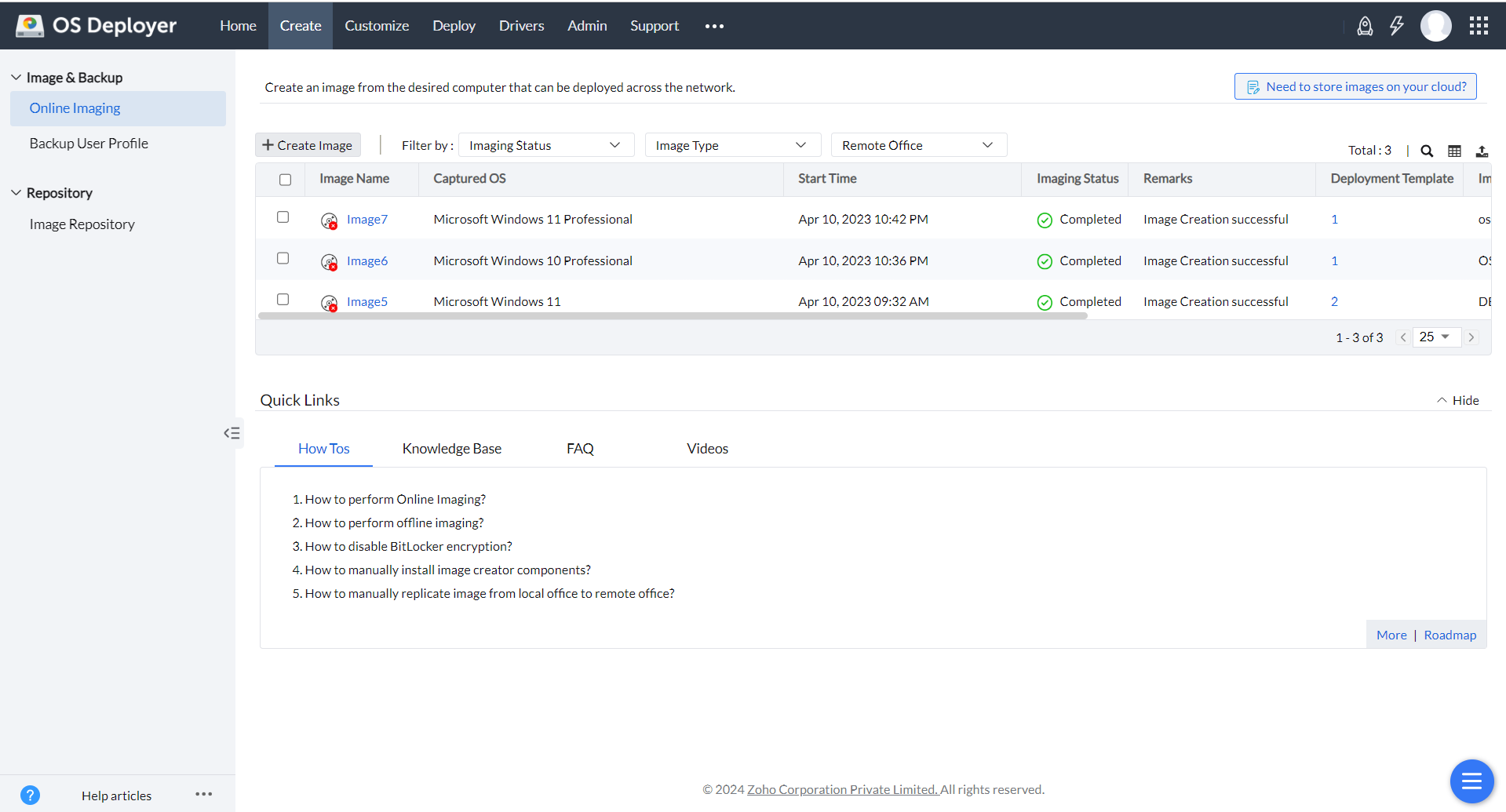Open the Imaging Status filter dropdown
This screenshot has height=812, width=1506.
pyautogui.click(x=545, y=145)
